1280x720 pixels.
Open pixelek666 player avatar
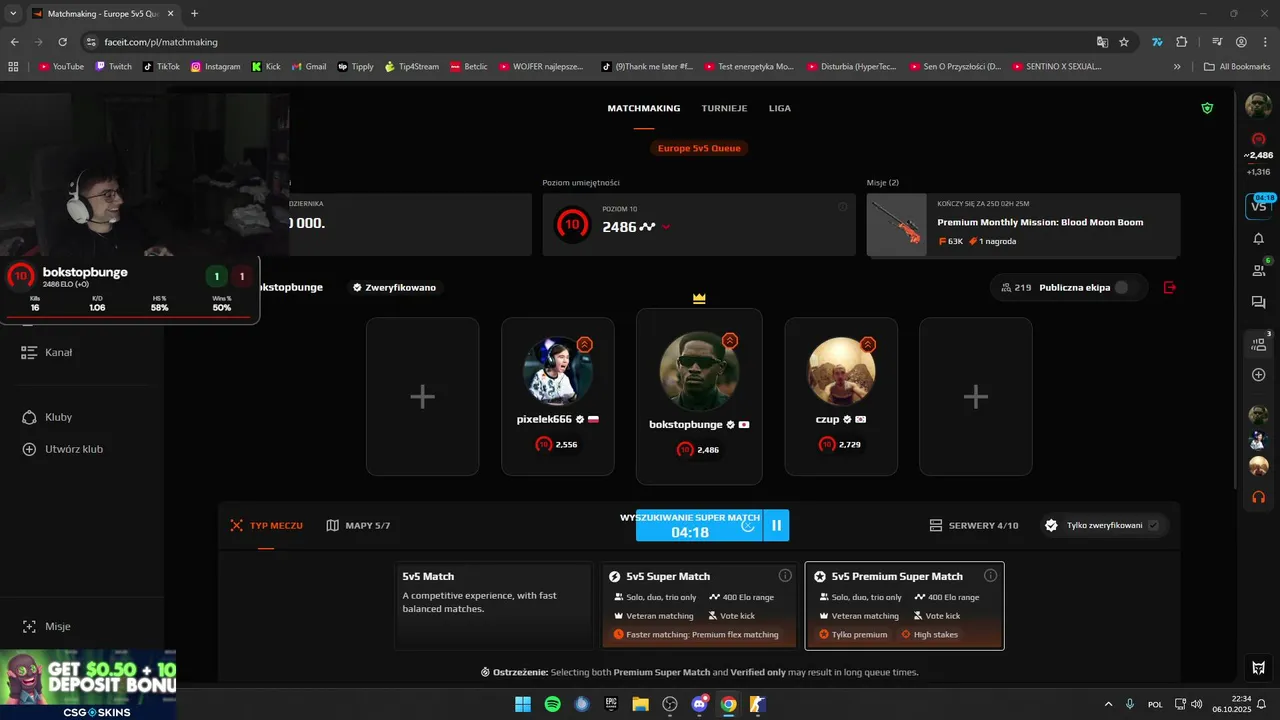[x=557, y=371]
